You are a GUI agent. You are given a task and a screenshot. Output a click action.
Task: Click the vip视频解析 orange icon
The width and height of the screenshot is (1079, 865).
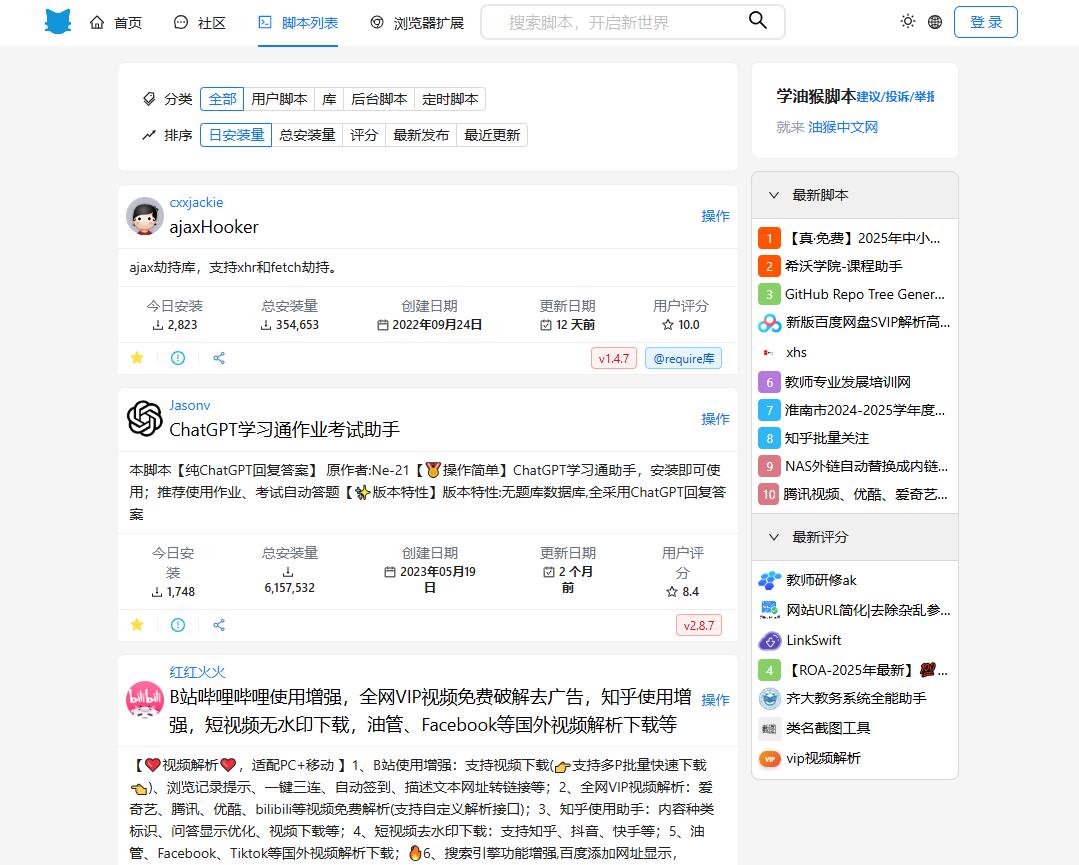(x=769, y=758)
